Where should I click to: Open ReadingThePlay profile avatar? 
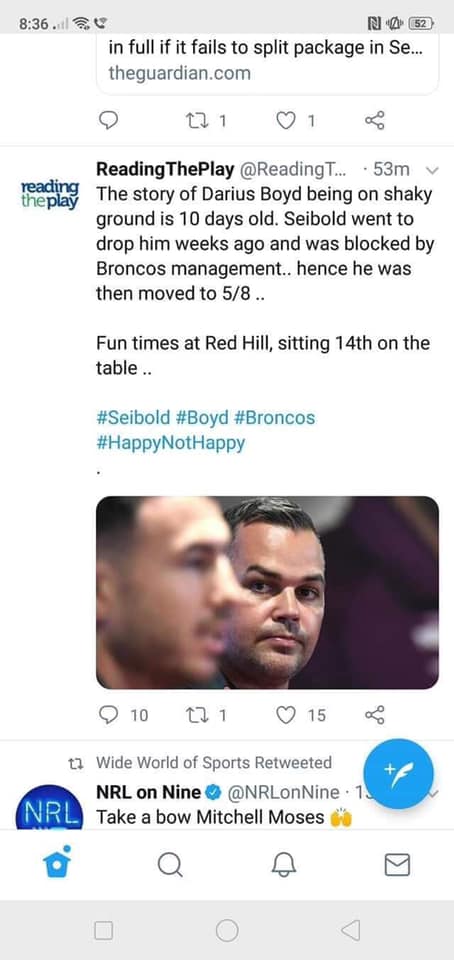click(x=50, y=195)
